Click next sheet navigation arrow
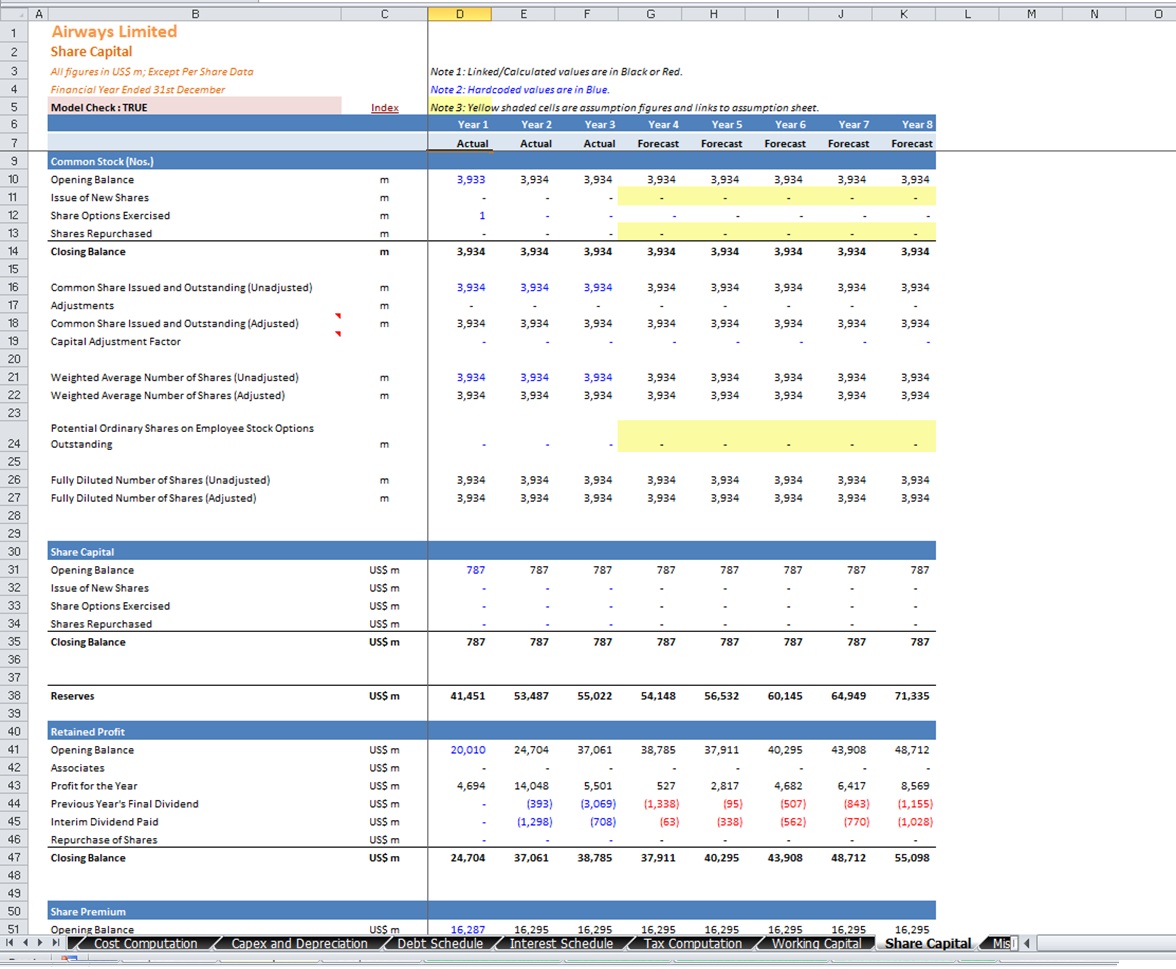The width and height of the screenshot is (1176, 969). [40, 943]
